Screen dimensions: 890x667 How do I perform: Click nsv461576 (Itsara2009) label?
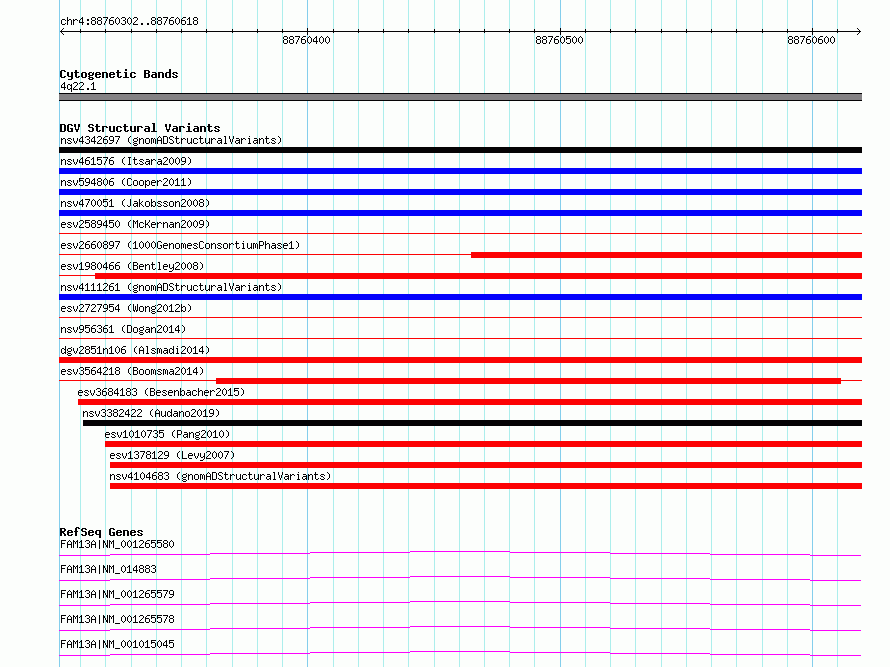(126, 161)
